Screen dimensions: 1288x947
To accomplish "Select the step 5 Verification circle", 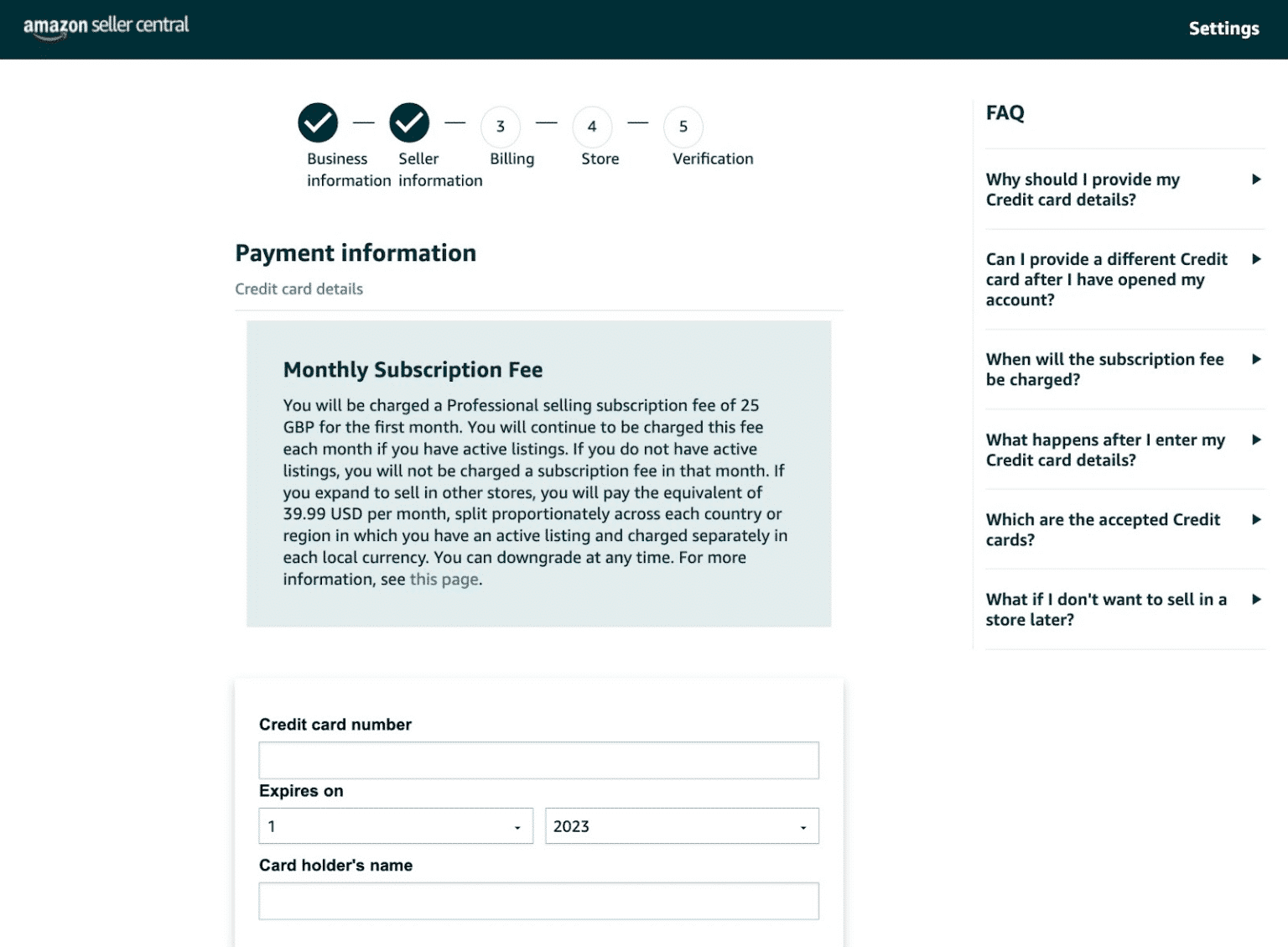I will coord(683,127).
